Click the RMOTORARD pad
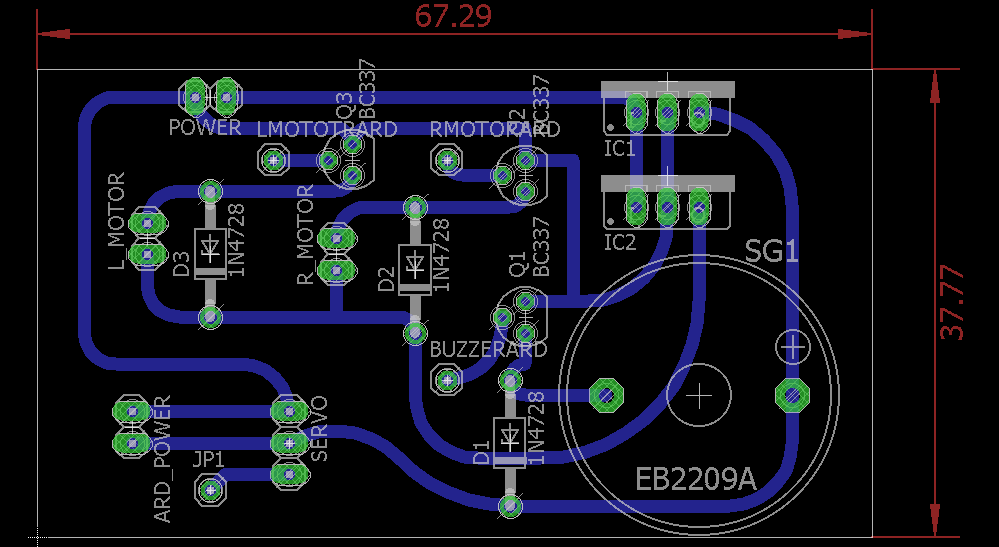 click(x=447, y=159)
